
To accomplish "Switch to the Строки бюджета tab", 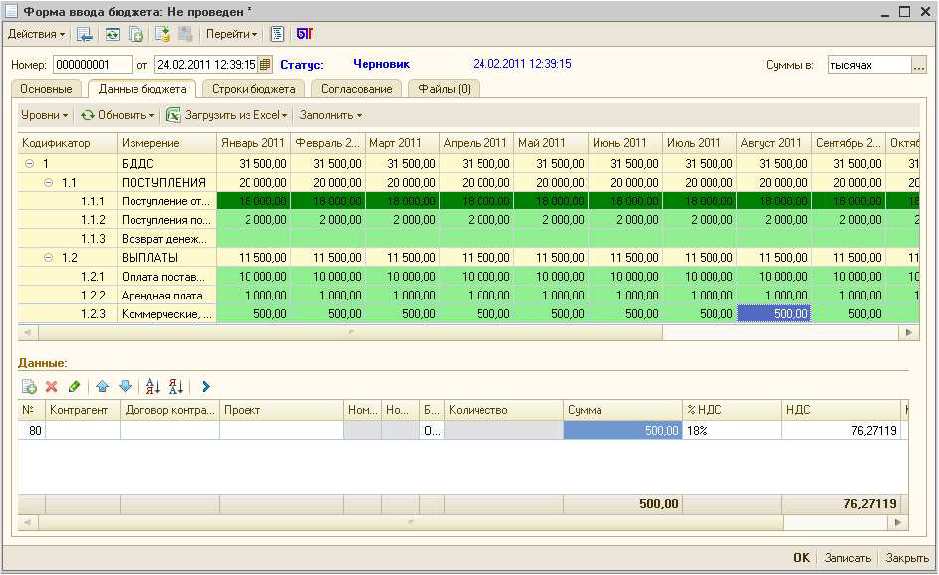I will pyautogui.click(x=253, y=89).
